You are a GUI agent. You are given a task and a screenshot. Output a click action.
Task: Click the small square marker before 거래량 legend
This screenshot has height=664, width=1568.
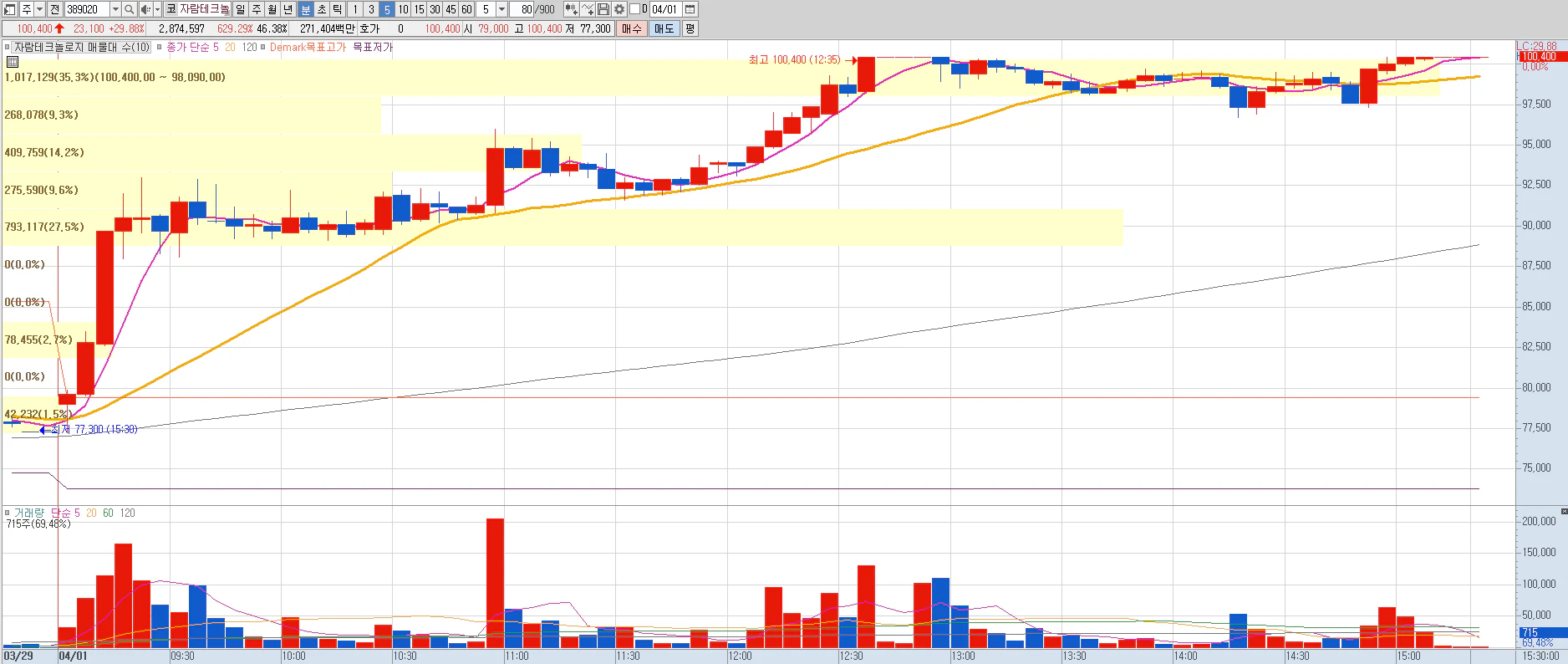click(7, 513)
